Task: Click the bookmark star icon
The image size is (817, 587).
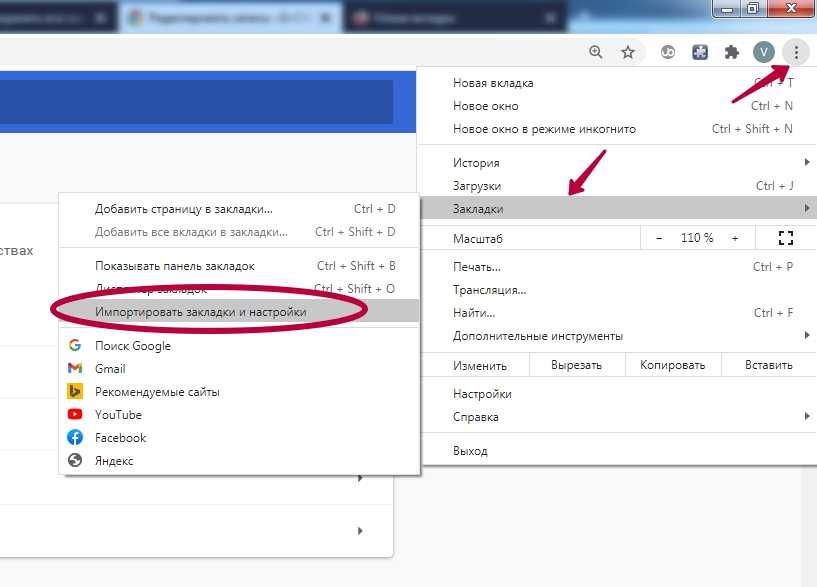Action: coord(628,52)
